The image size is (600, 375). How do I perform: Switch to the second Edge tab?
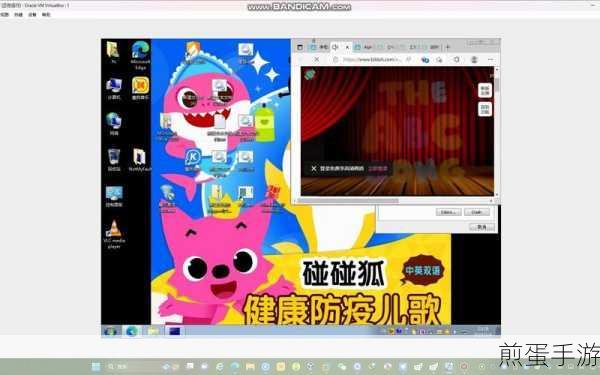click(341, 47)
